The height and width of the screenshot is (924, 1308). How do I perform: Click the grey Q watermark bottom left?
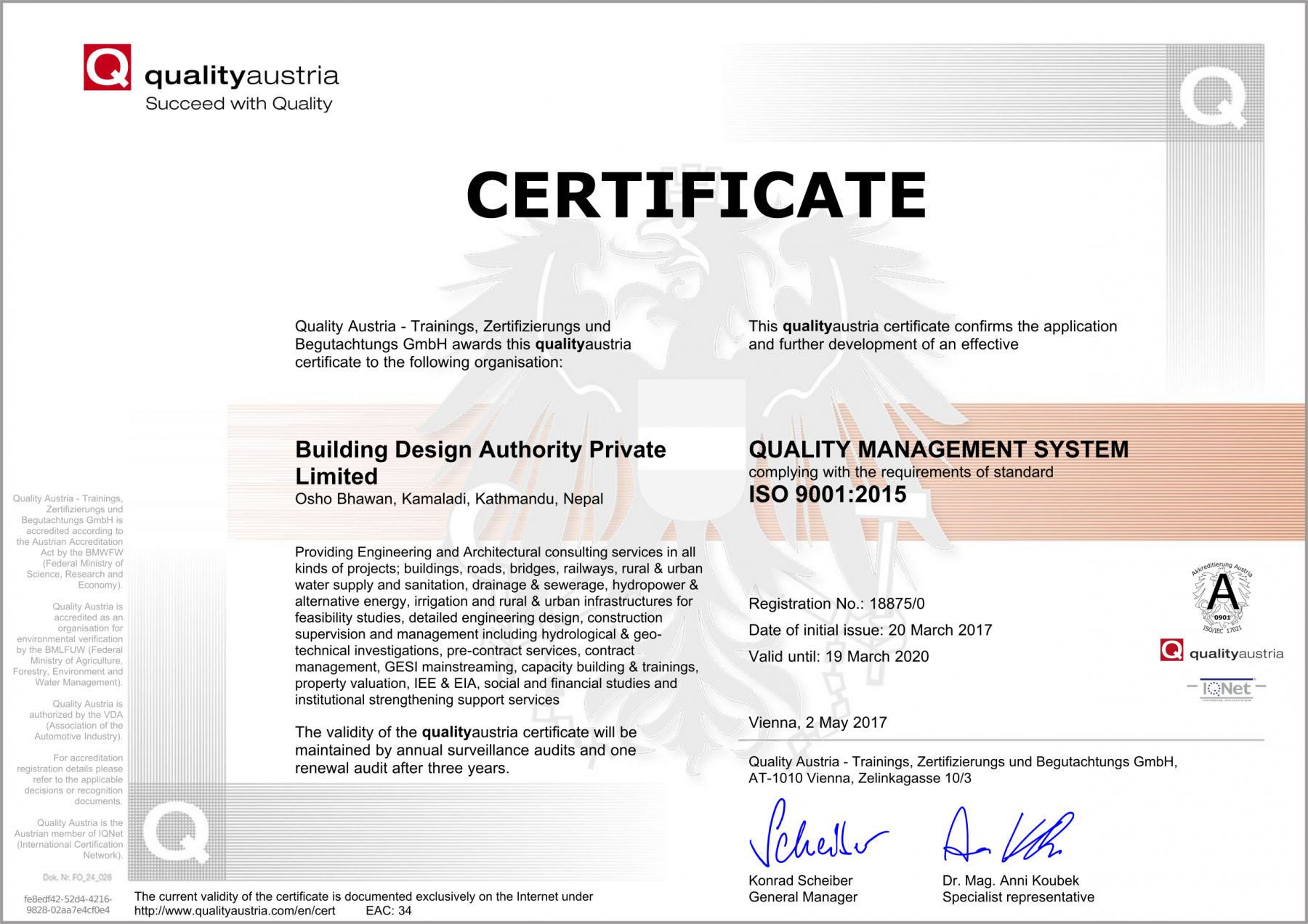[176, 832]
